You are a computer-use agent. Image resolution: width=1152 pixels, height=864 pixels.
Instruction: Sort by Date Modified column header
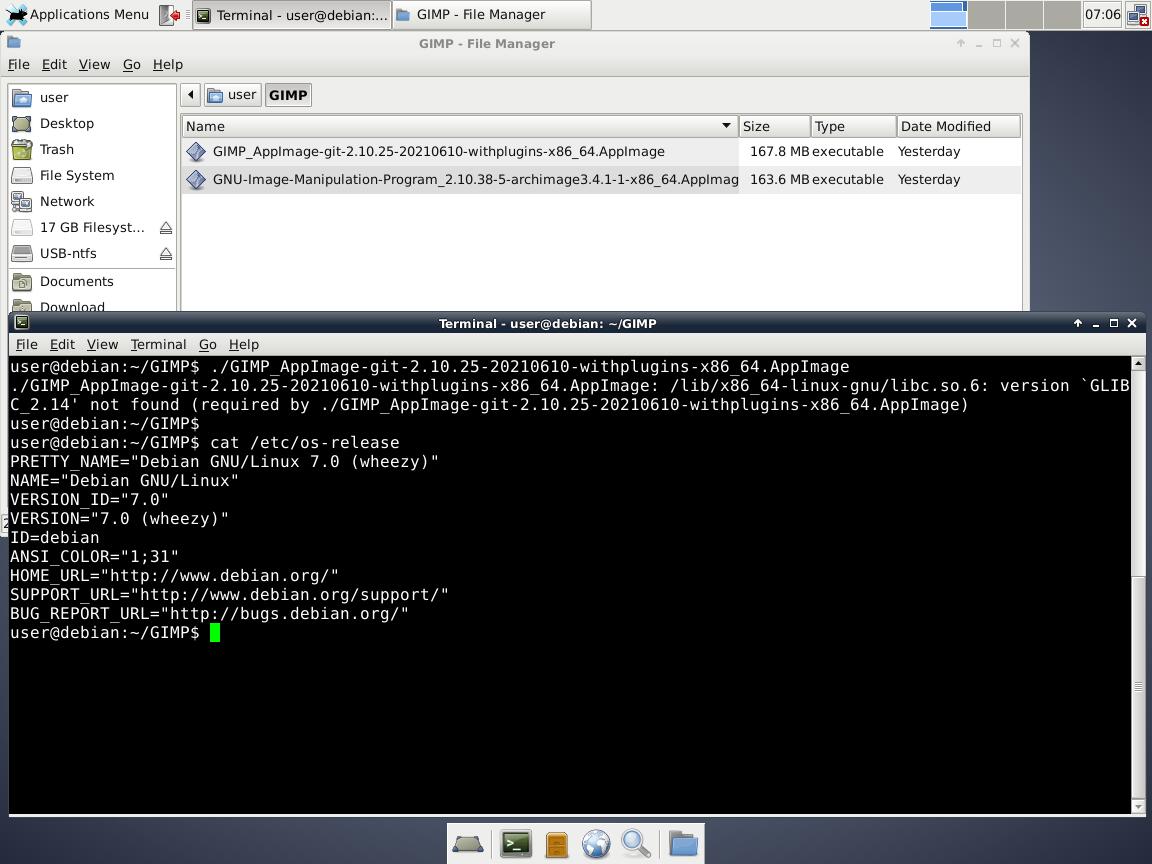point(959,126)
